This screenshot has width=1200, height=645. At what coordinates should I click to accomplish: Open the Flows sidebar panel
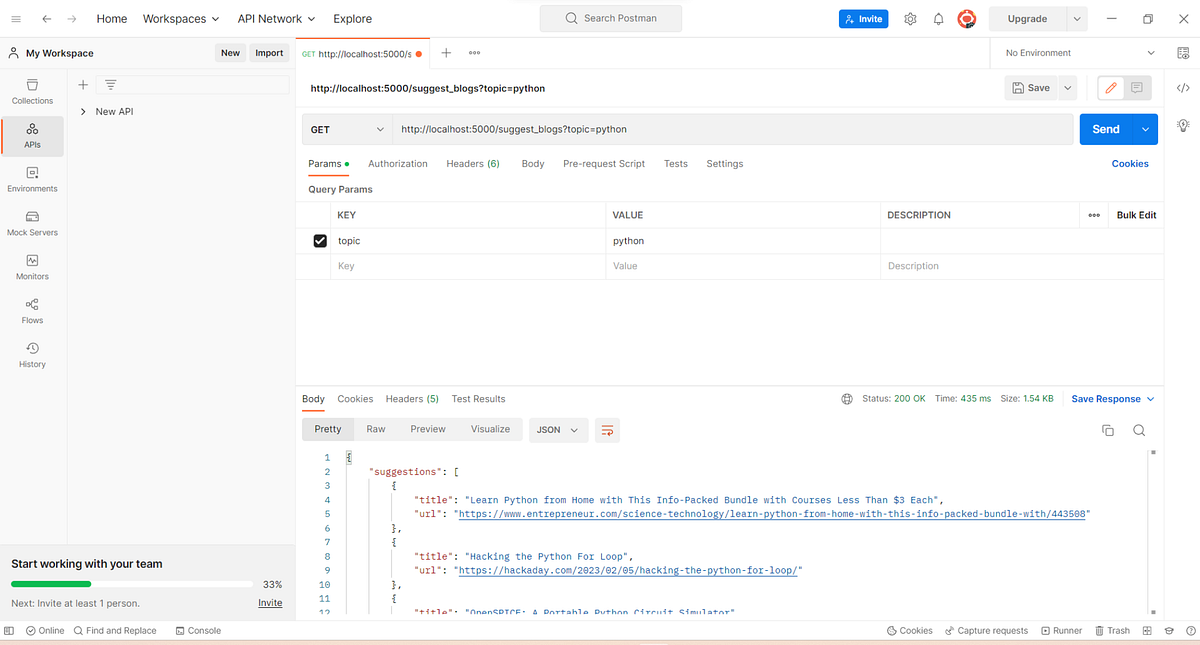pyautogui.click(x=31, y=312)
